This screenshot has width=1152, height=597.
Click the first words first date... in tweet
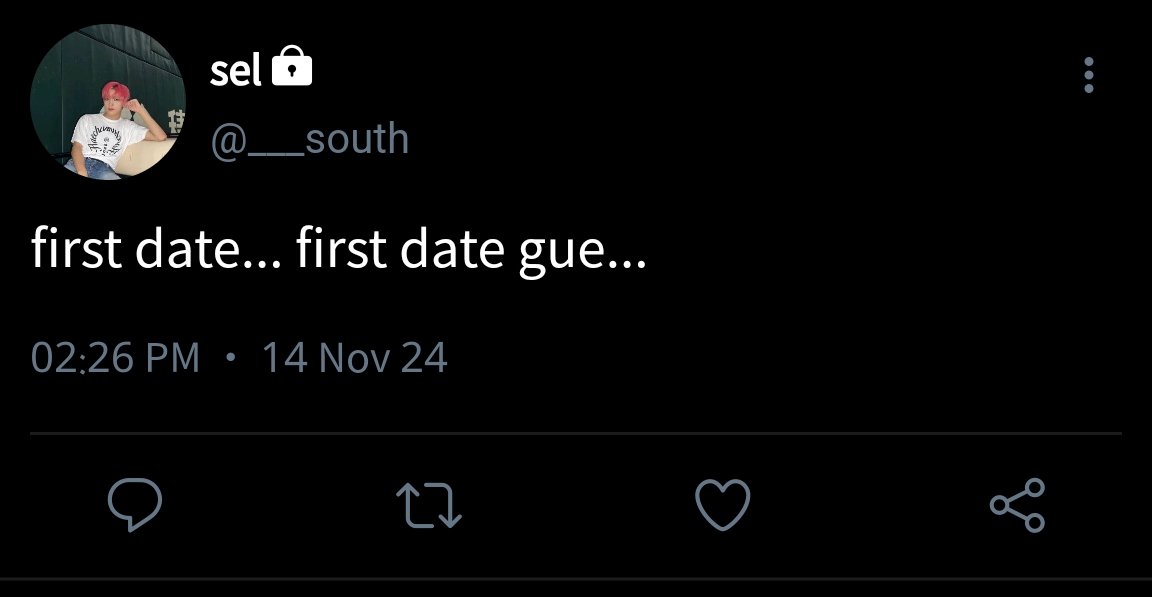point(156,248)
